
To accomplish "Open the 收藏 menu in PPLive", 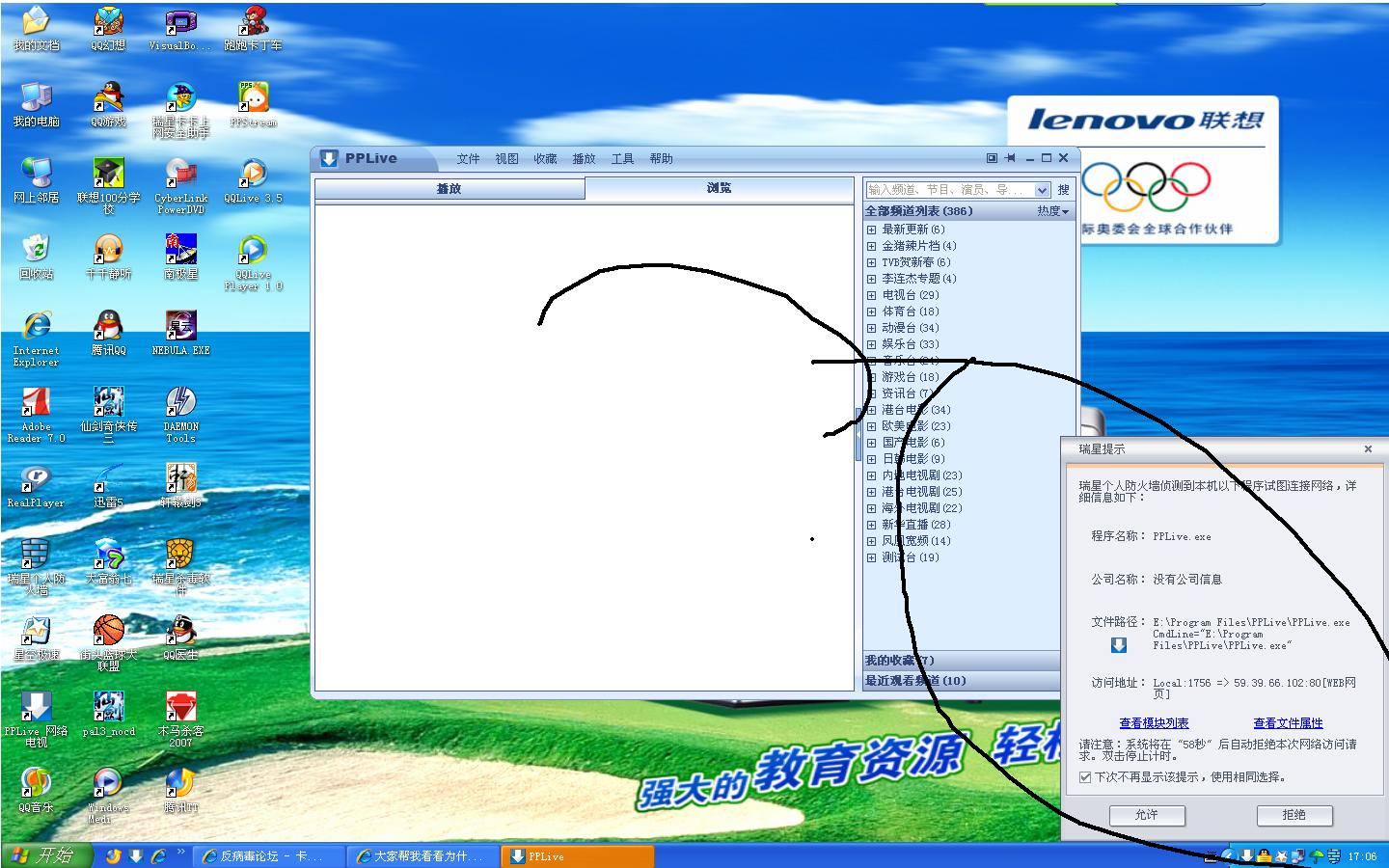I will 545,159.
